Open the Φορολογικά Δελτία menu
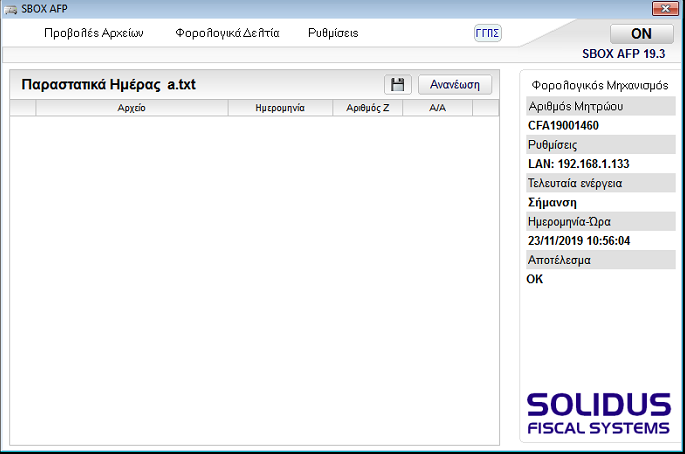 click(x=227, y=33)
